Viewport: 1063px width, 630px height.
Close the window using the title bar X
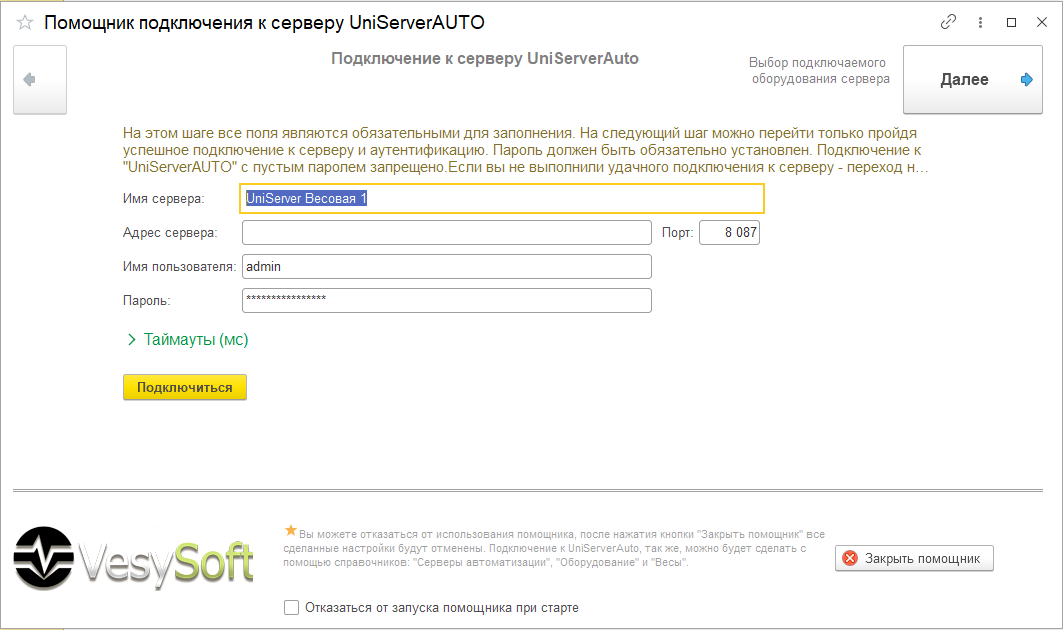coord(1041,22)
